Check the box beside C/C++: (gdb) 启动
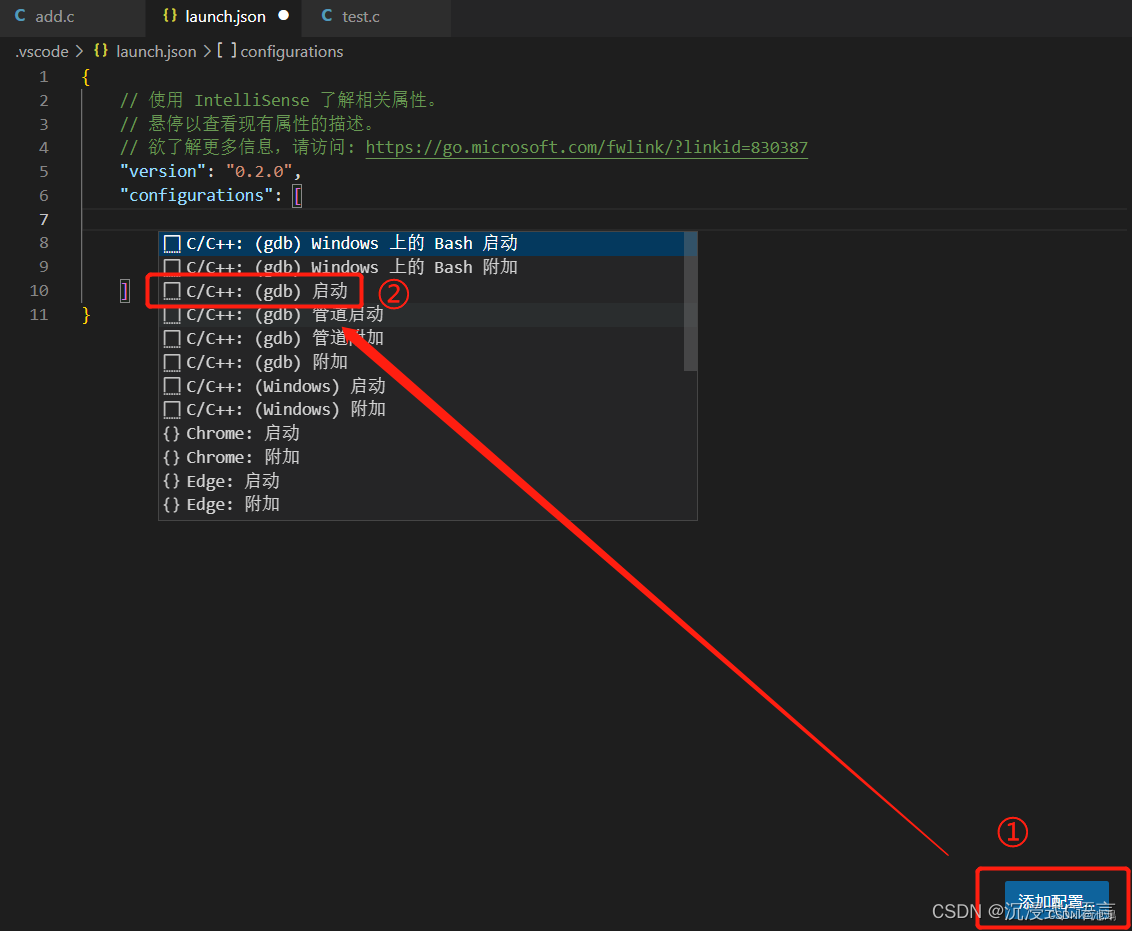Image resolution: width=1132 pixels, height=931 pixels. click(171, 291)
